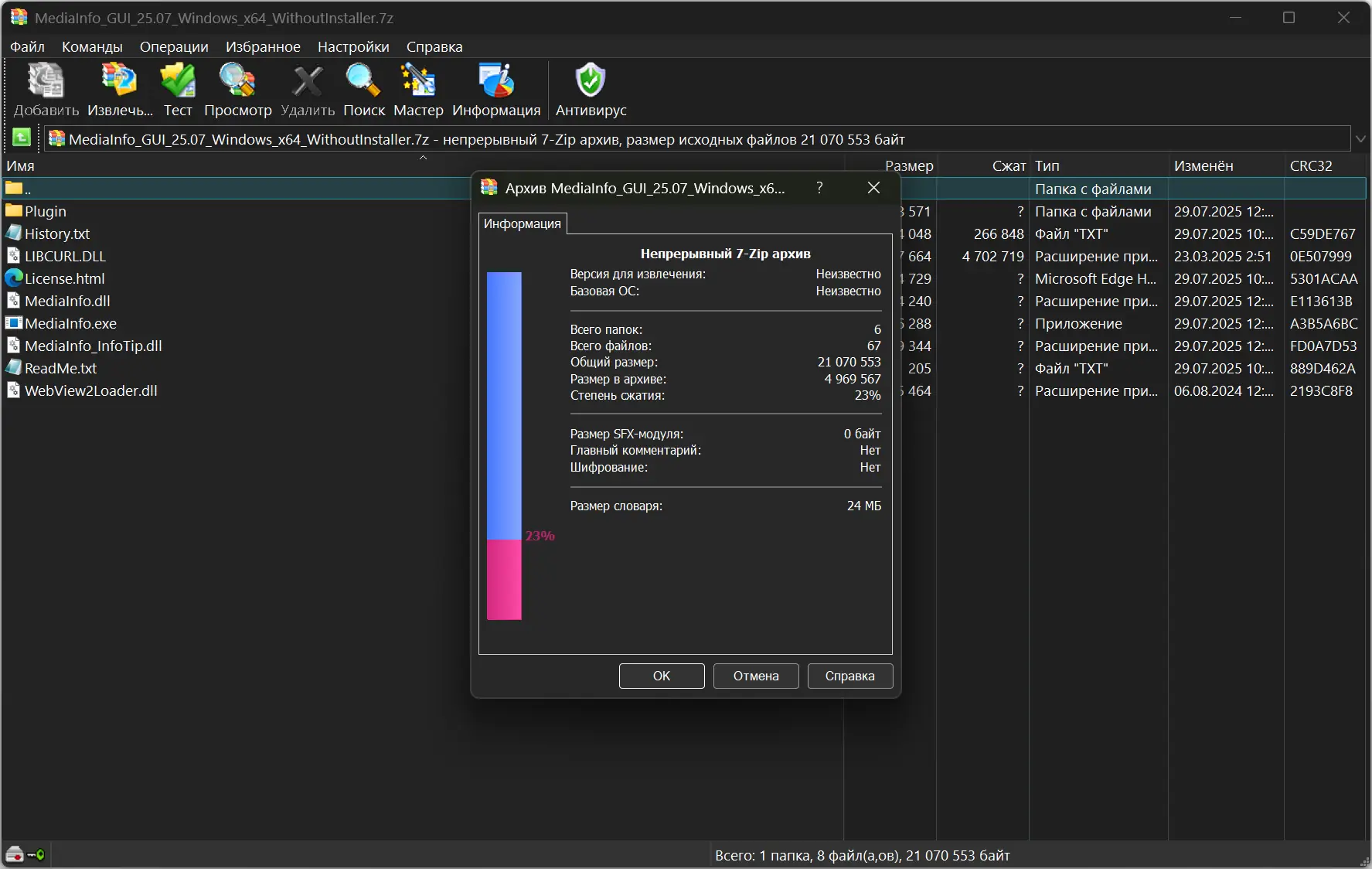Go up one level with green arrow icon

(x=22, y=138)
